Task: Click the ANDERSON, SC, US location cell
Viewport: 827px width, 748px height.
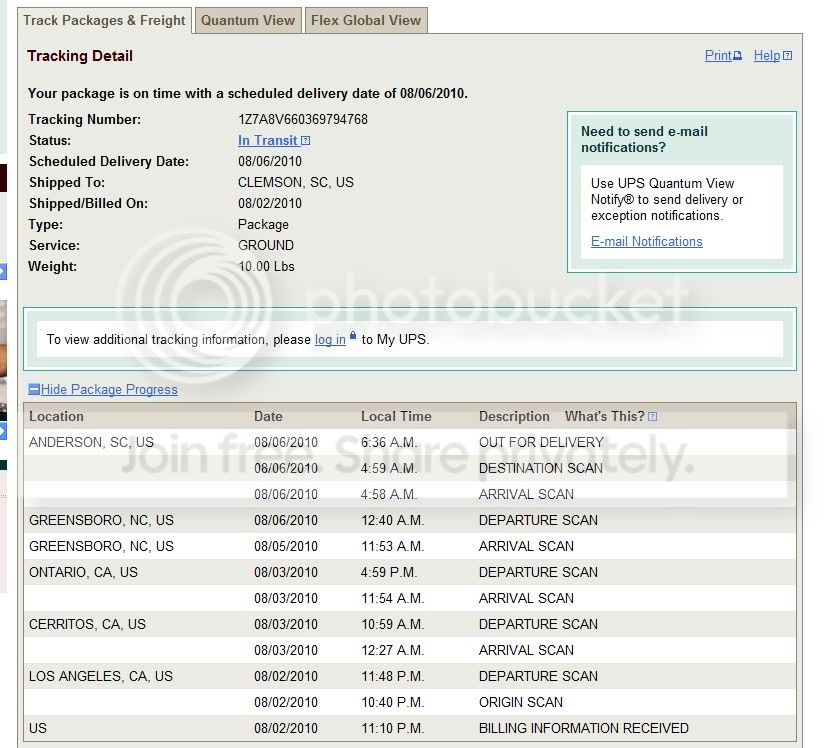Action: point(91,442)
